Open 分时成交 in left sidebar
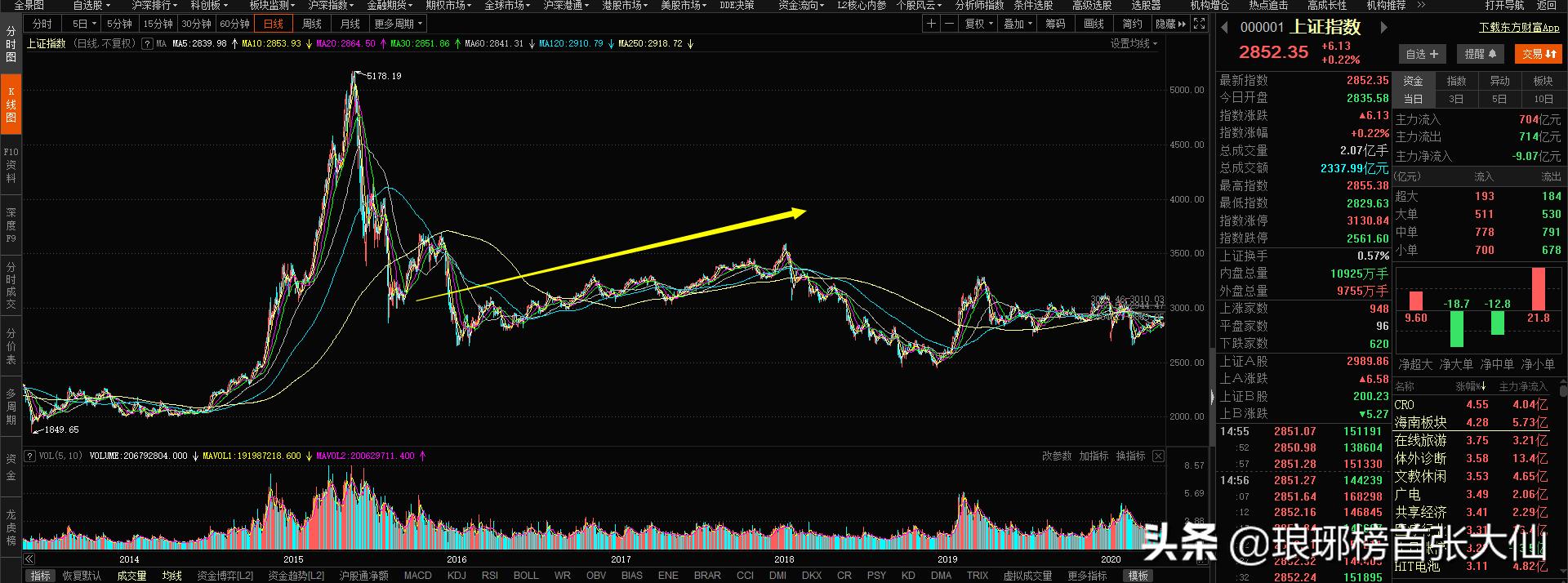1568x583 pixels. pos(11,286)
